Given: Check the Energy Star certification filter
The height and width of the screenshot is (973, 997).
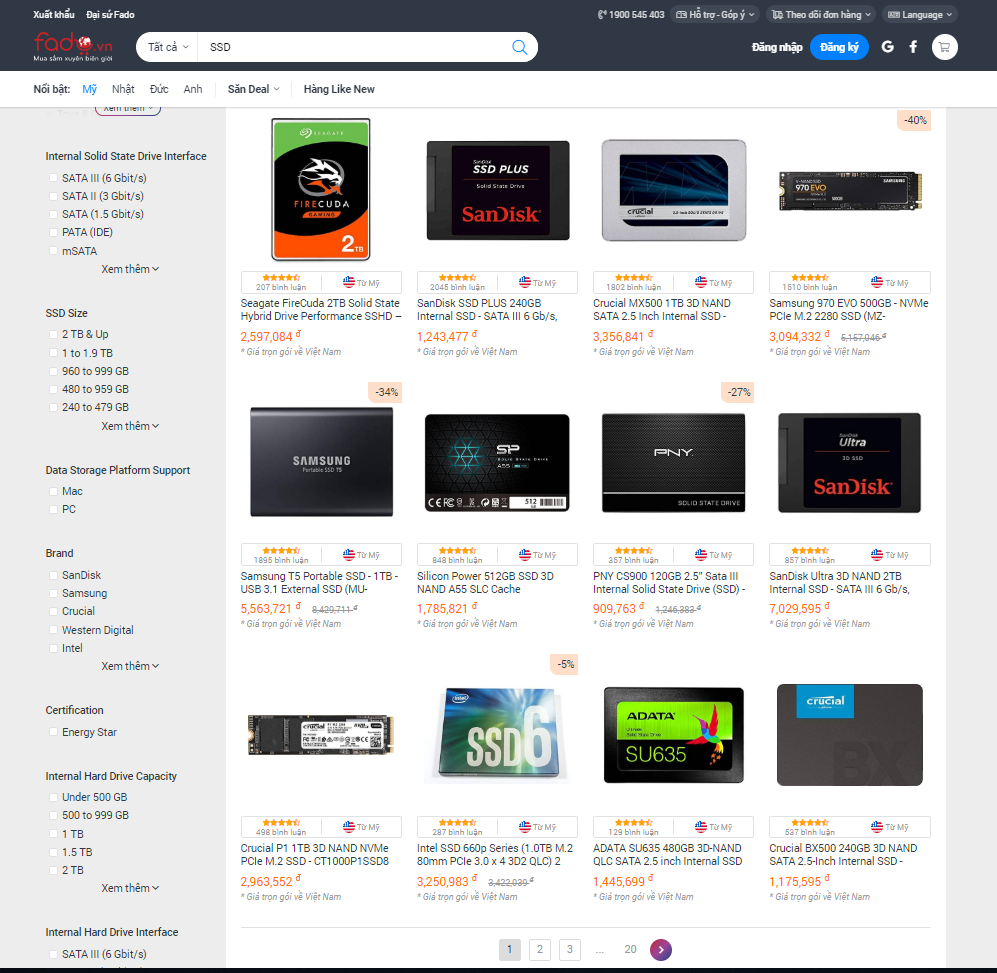Looking at the screenshot, I should click(x=53, y=732).
